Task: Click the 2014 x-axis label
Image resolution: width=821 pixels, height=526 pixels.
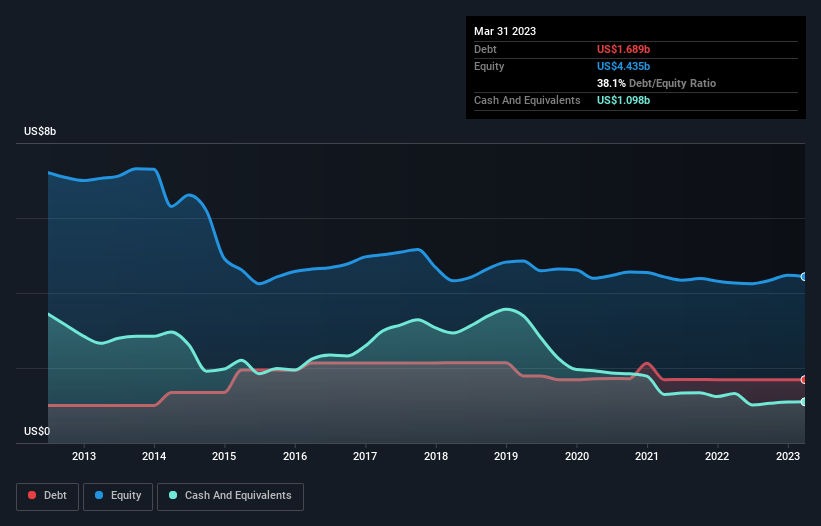Action: pos(154,456)
